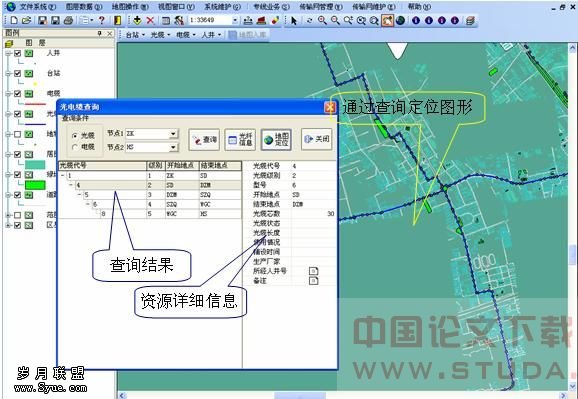This screenshot has width=578, height=399.
Task: Open the map scale dropdown
Action: [x=235, y=20]
